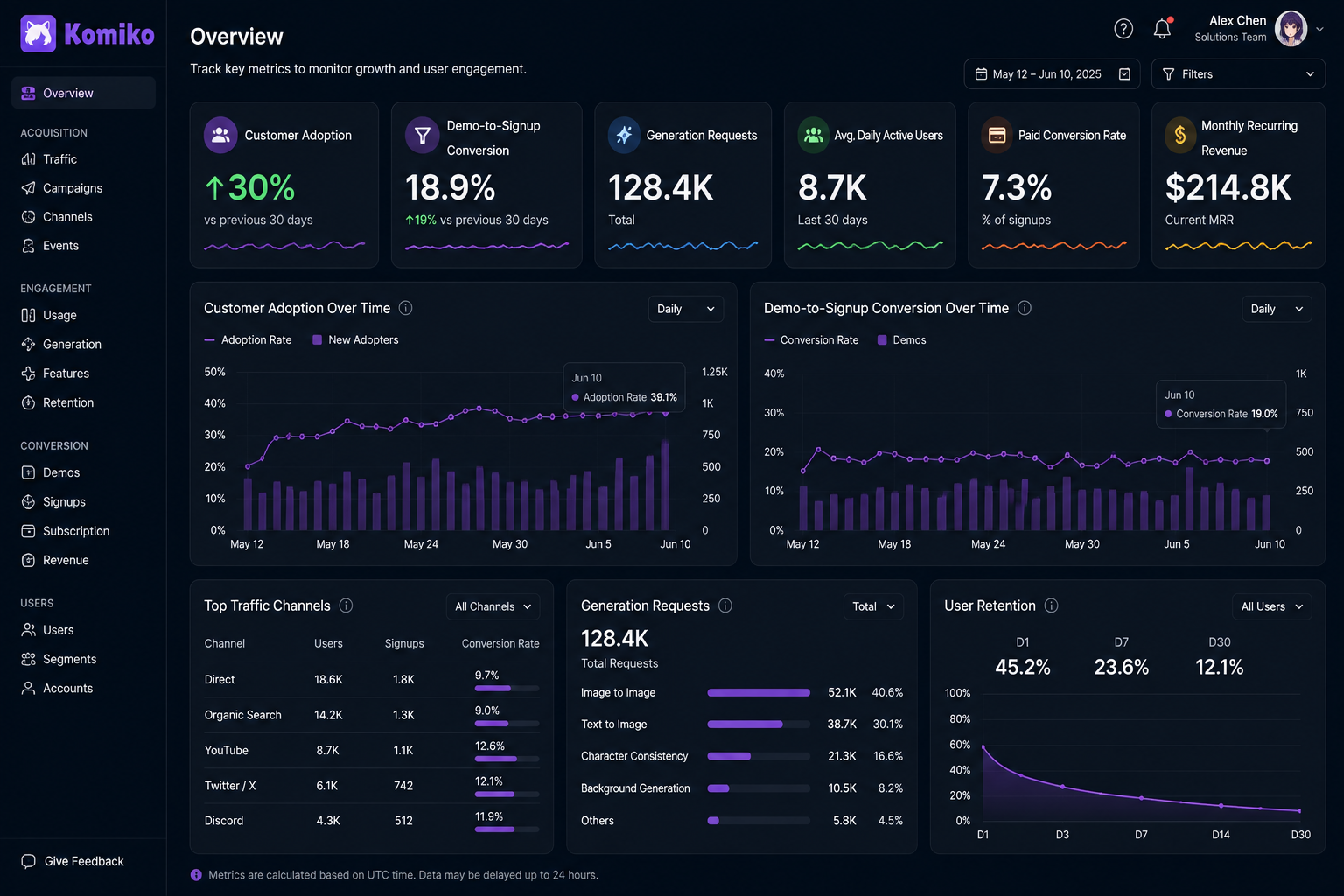The height and width of the screenshot is (896, 1344).
Task: Click the D30 12.1% retention value
Action: pos(1220,667)
